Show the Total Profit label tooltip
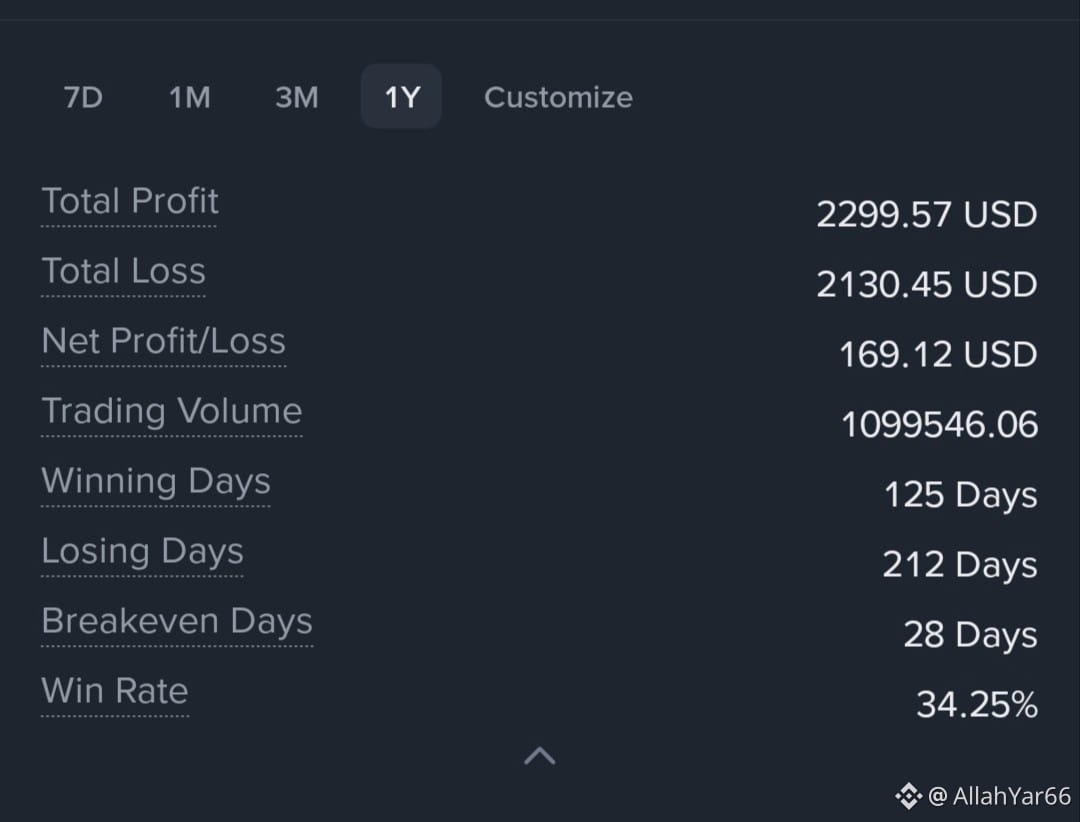 129,201
